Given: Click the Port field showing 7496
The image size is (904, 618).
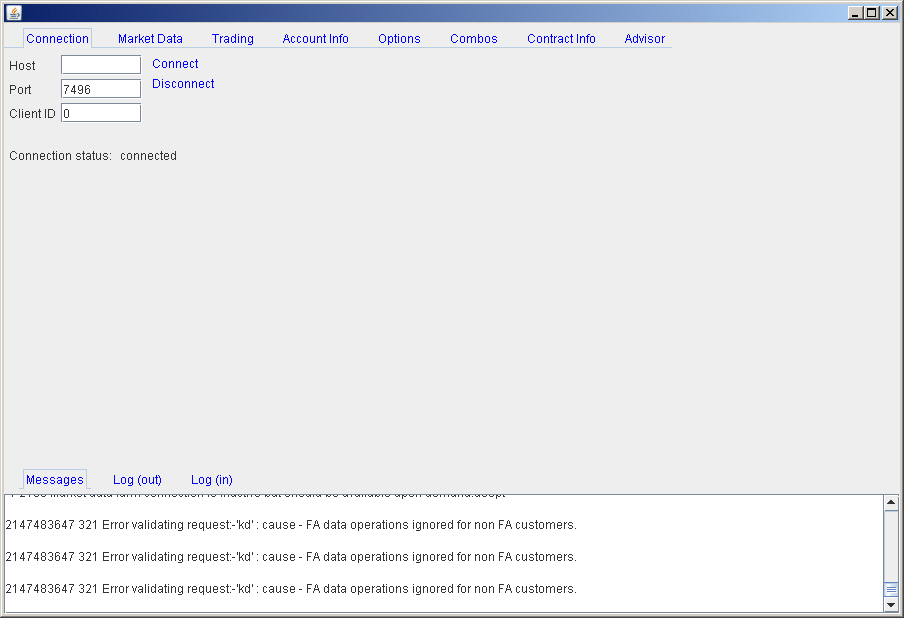Looking at the screenshot, I should pyautogui.click(x=101, y=89).
